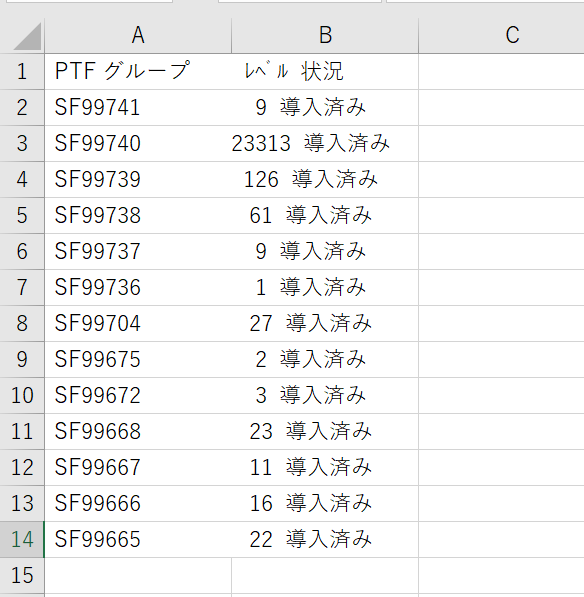Click cell containing レベル 状況 header
Image resolution: width=584 pixels, height=597 pixels.
(325, 72)
